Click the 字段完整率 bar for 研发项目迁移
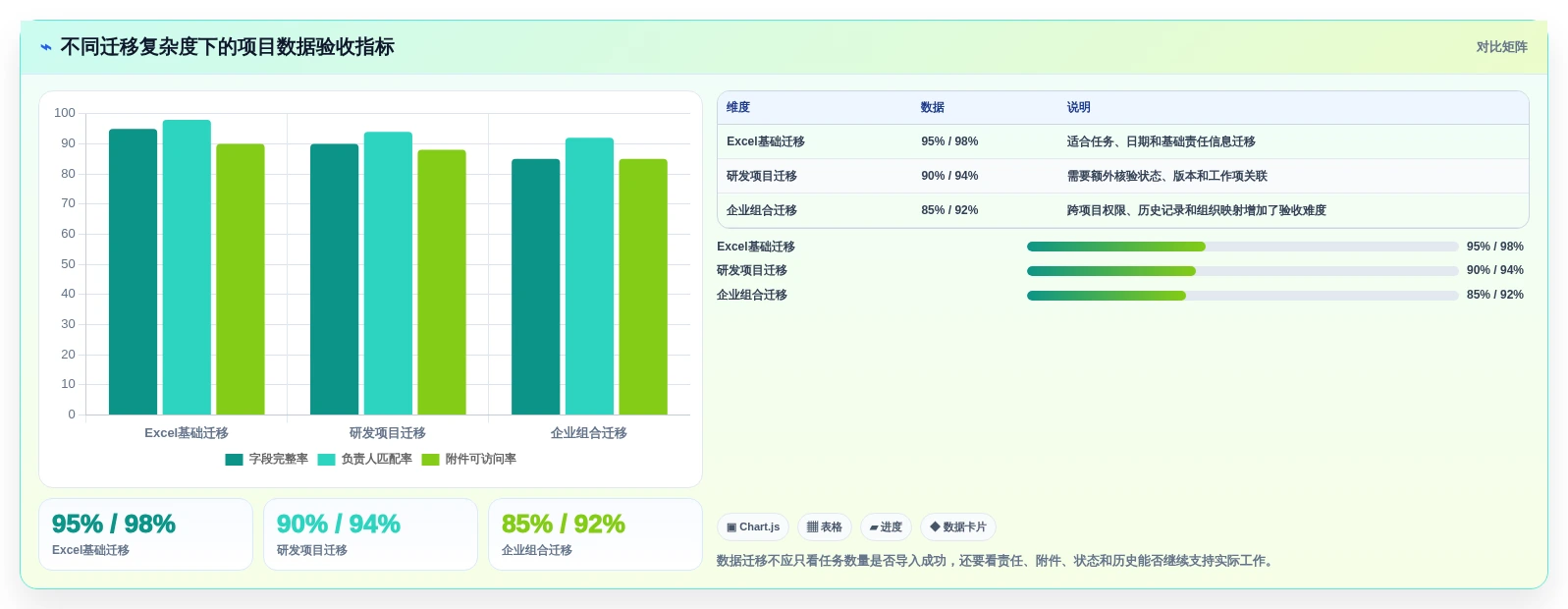This screenshot has width=1568, height=609. 335,279
